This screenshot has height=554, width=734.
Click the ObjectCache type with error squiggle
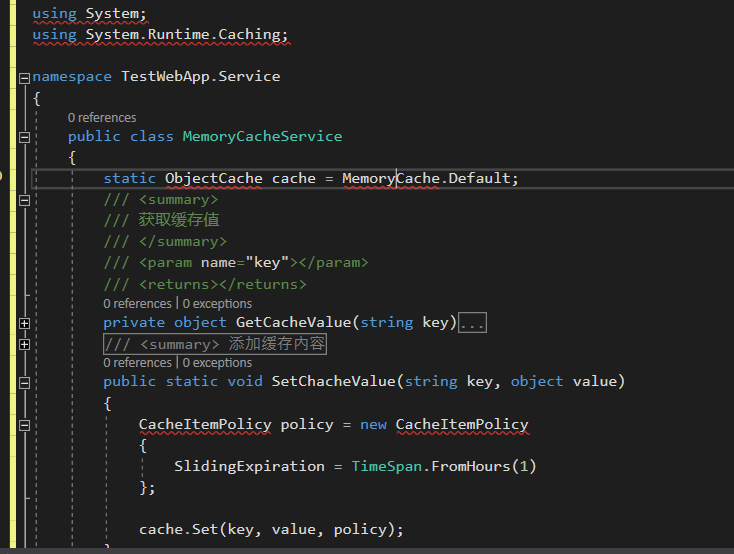point(213,178)
